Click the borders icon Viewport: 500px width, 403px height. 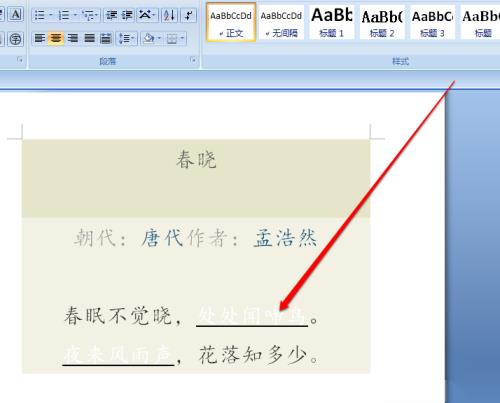point(172,39)
